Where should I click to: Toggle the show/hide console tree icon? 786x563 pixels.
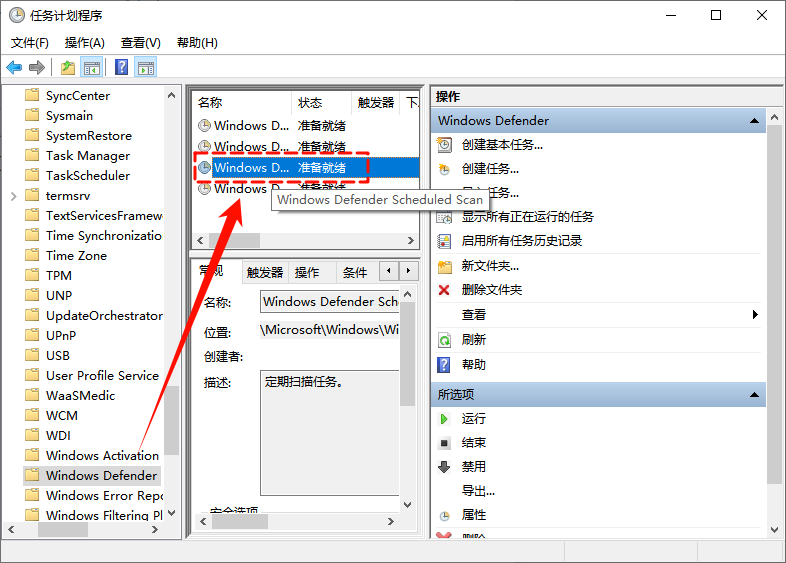coord(92,67)
